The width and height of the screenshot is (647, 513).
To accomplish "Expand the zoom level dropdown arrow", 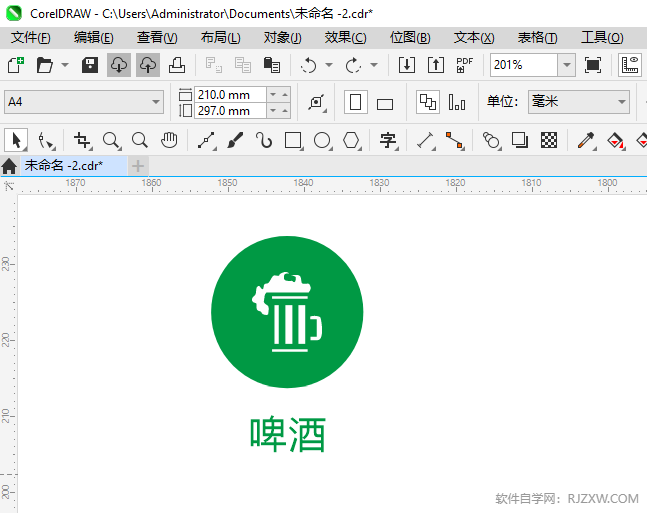I will point(567,65).
